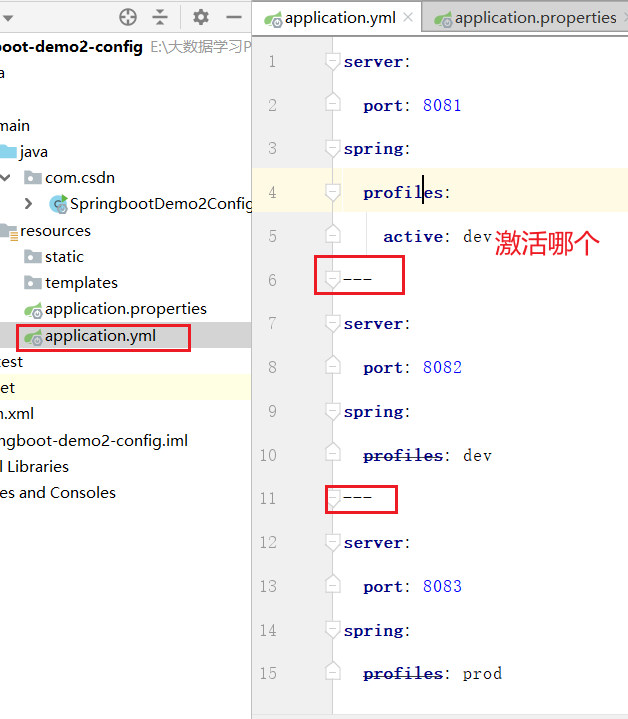Click the locate/scroll-from-source target icon

click(128, 17)
